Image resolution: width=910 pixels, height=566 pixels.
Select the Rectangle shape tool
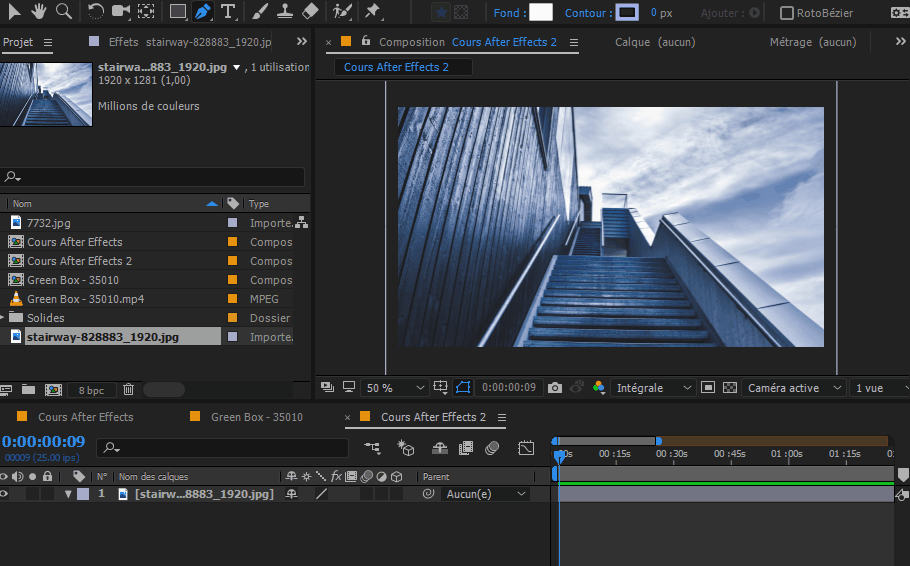tap(178, 11)
